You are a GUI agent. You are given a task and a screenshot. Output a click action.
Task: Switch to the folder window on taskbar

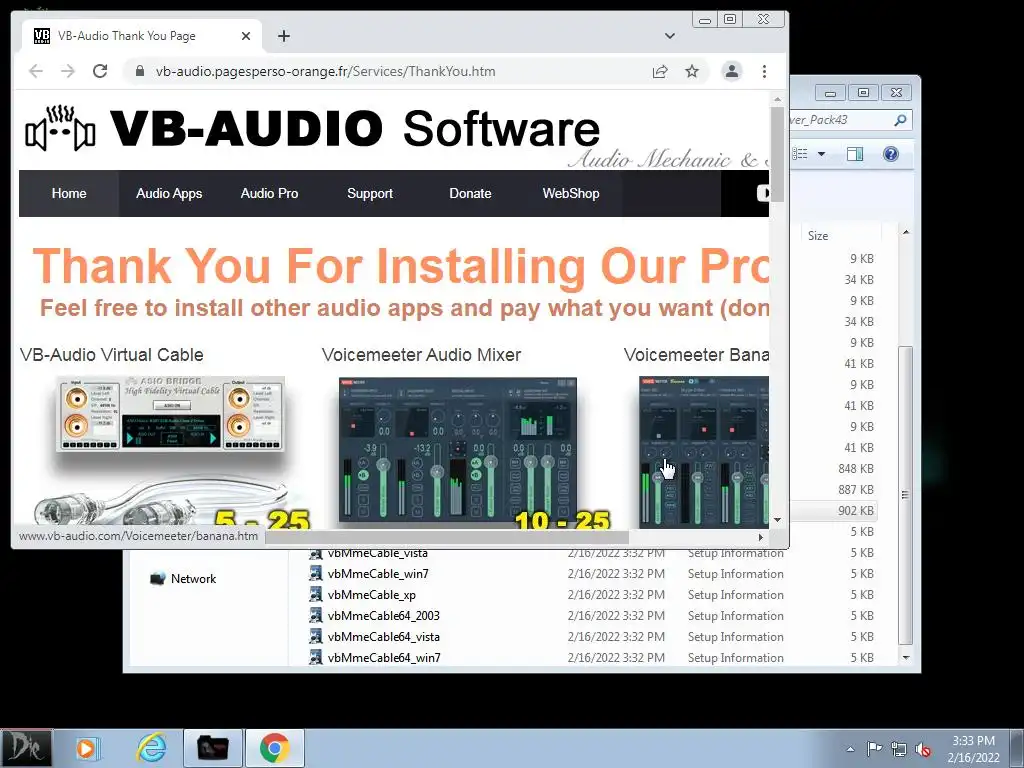pyautogui.click(x=213, y=748)
